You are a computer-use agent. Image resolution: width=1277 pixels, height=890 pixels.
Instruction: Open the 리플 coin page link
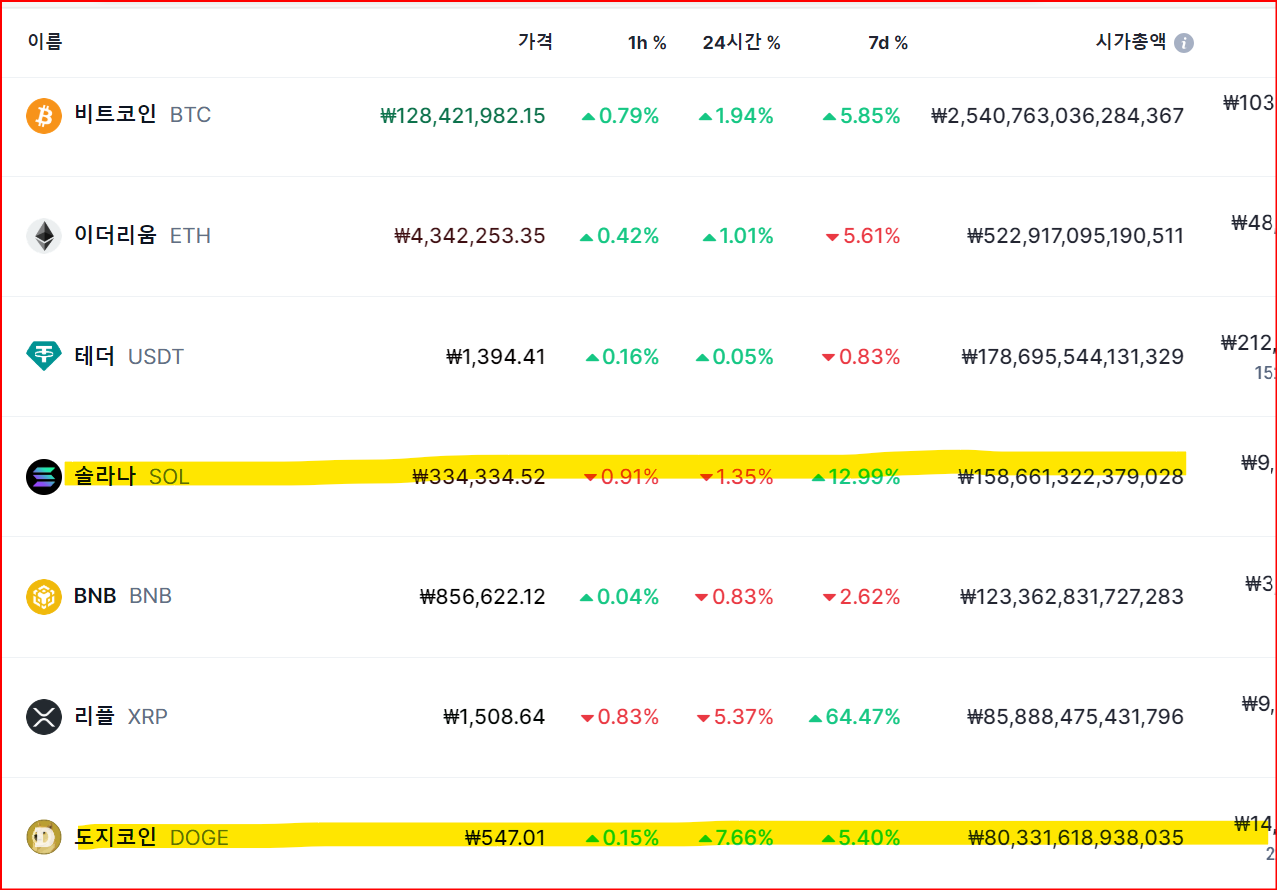(x=95, y=716)
